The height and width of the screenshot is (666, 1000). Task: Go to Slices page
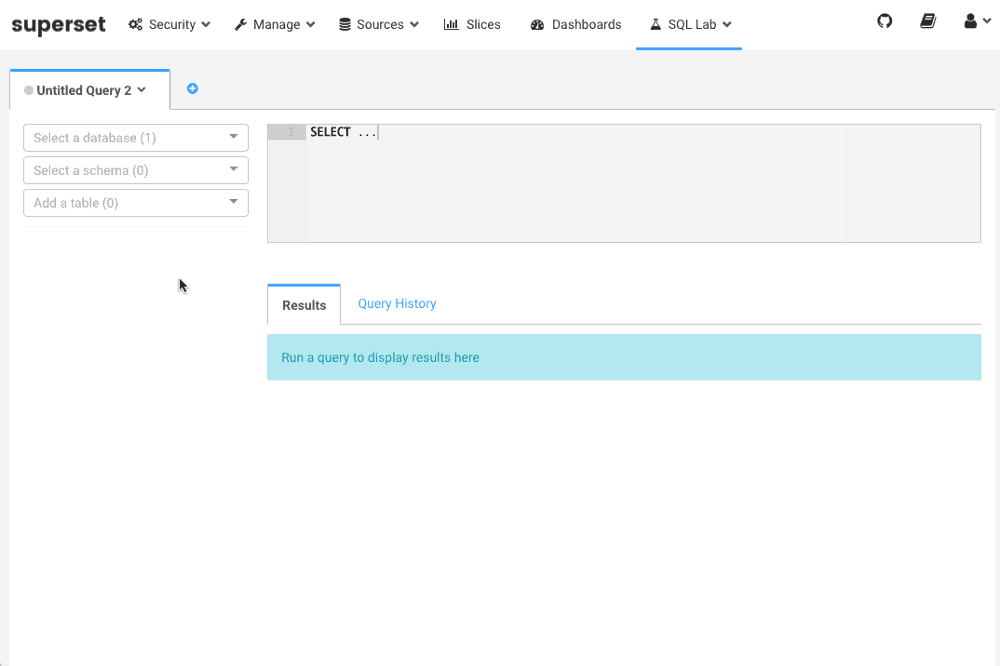[x=472, y=24]
